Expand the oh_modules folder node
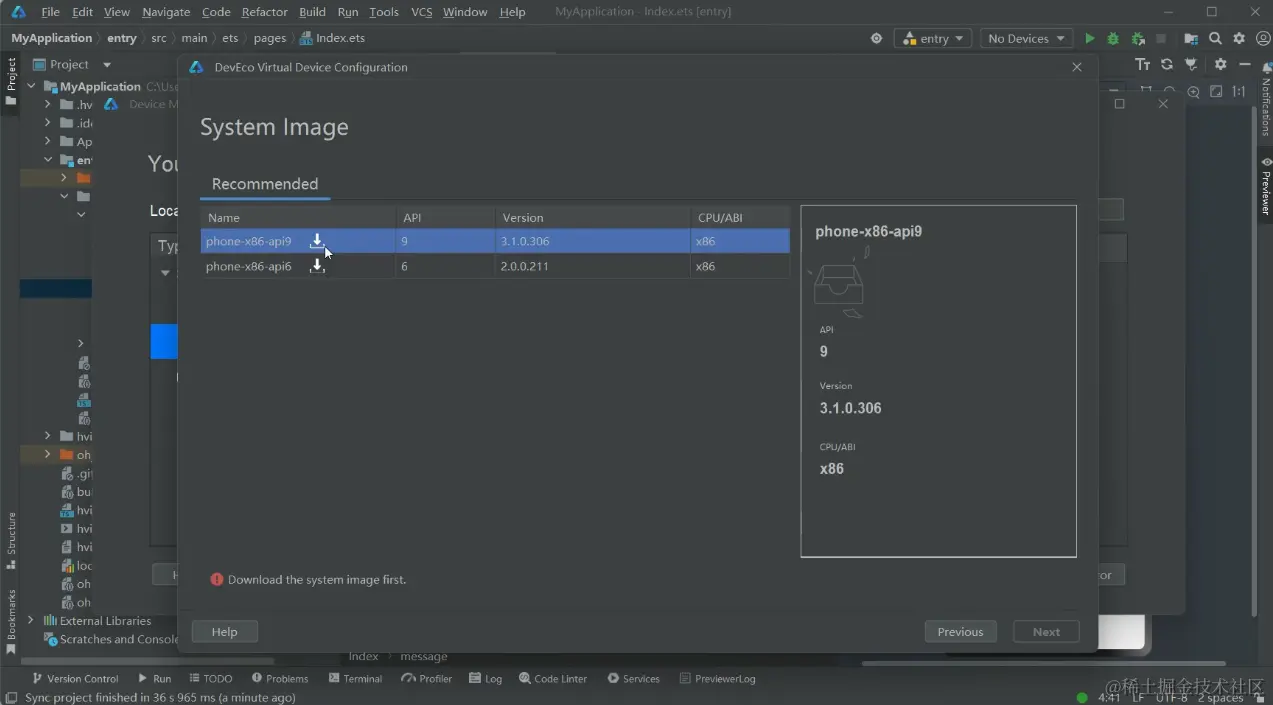The image size is (1273, 705). click(47, 455)
